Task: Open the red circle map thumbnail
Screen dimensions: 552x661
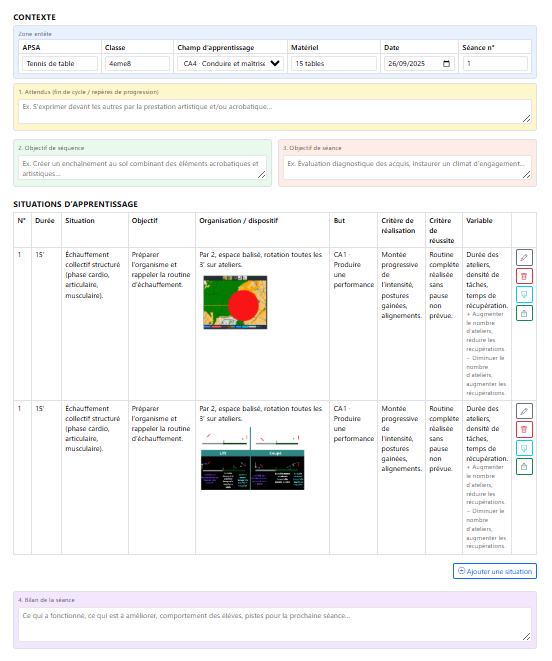Action: (235, 302)
